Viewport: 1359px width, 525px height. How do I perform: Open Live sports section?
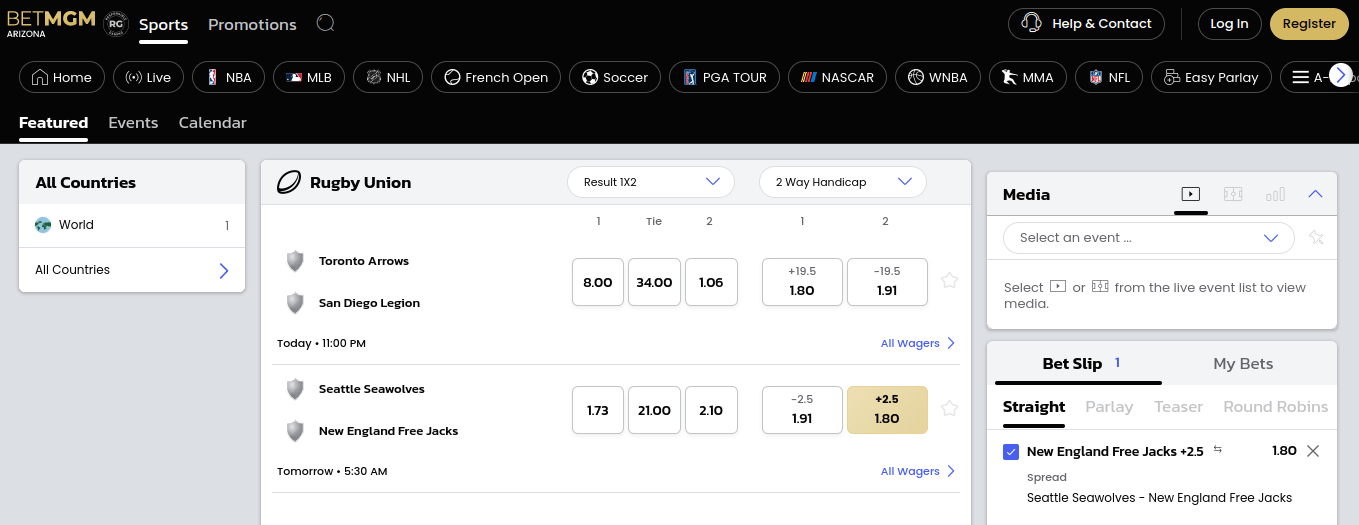point(148,77)
